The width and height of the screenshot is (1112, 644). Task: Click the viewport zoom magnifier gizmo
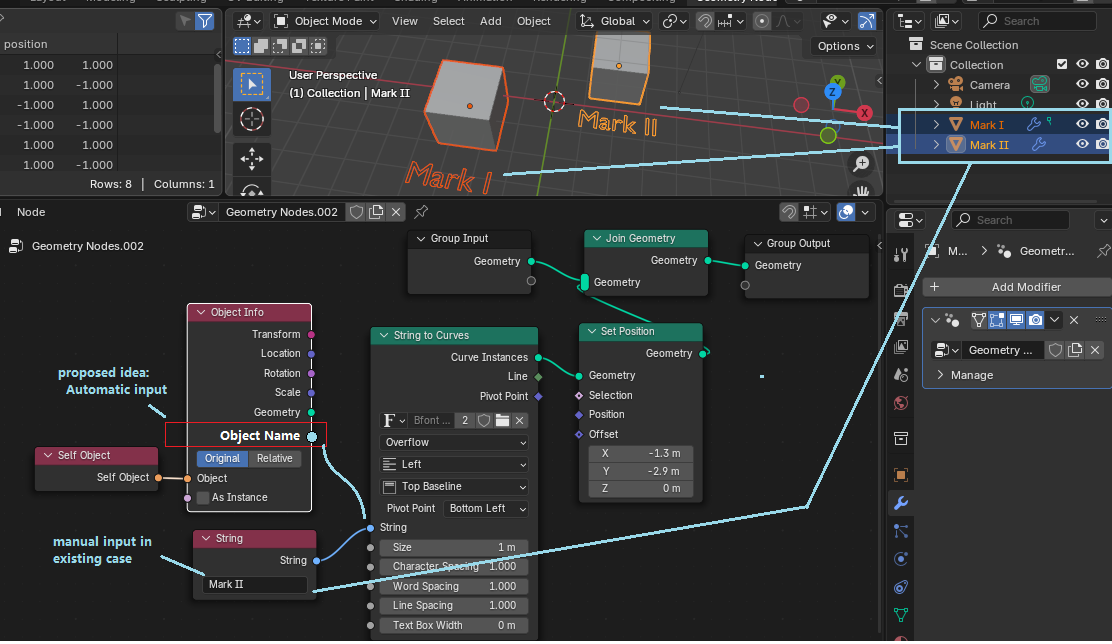click(861, 164)
